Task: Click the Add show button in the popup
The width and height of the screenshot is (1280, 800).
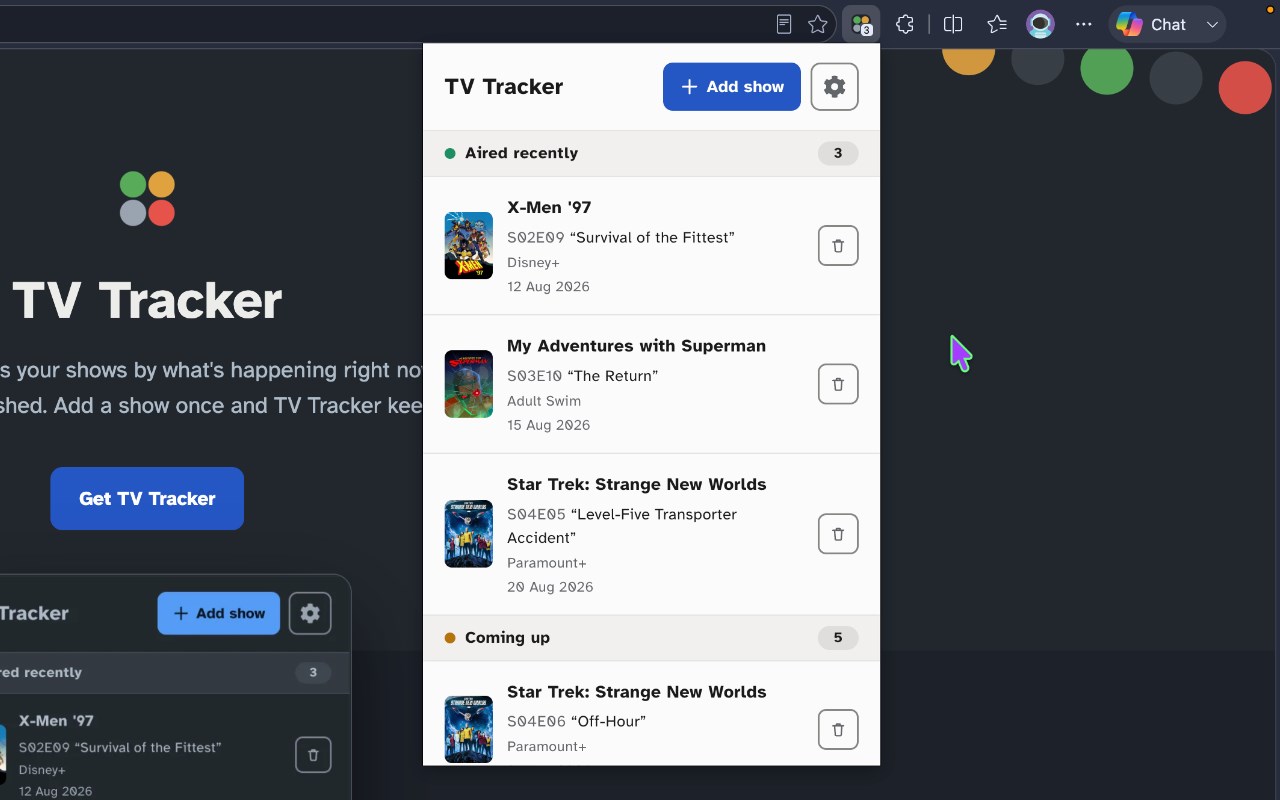Action: [732, 87]
